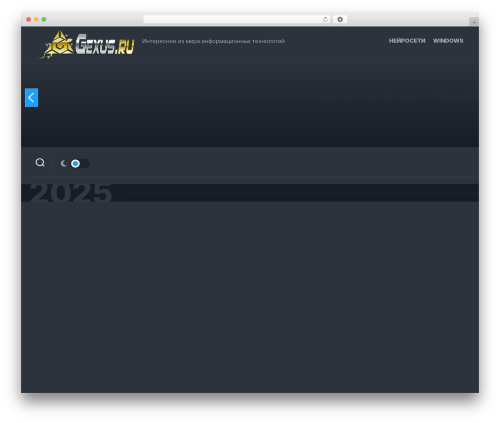Click the site tagline text
The image size is (500, 423).
point(213,41)
